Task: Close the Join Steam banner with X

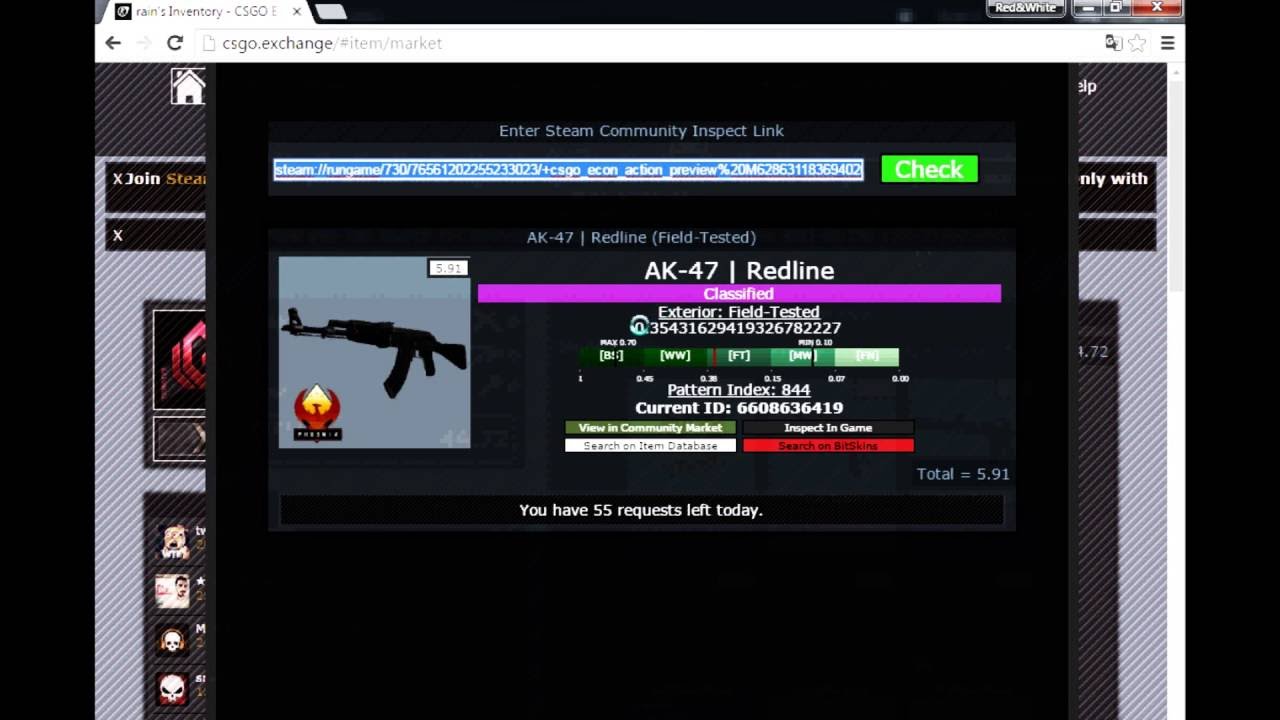Action: pyautogui.click(x=117, y=179)
